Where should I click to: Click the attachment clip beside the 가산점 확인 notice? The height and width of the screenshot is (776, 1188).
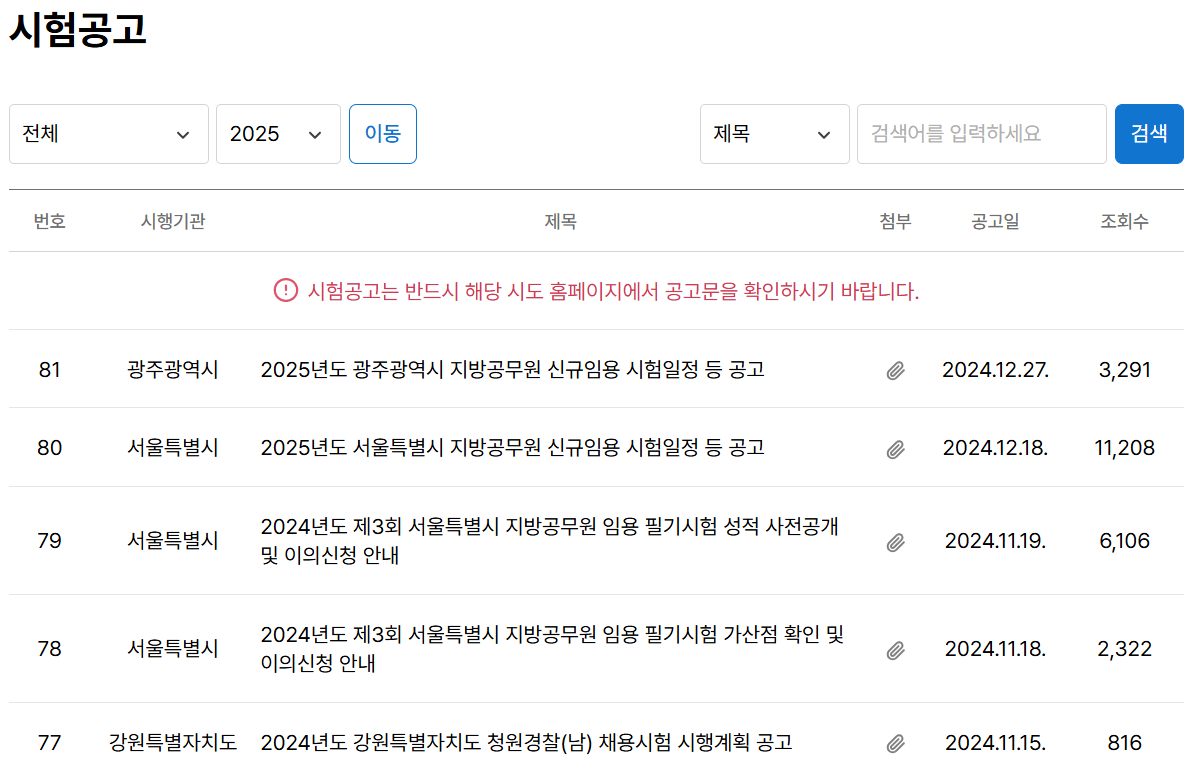[895, 648]
